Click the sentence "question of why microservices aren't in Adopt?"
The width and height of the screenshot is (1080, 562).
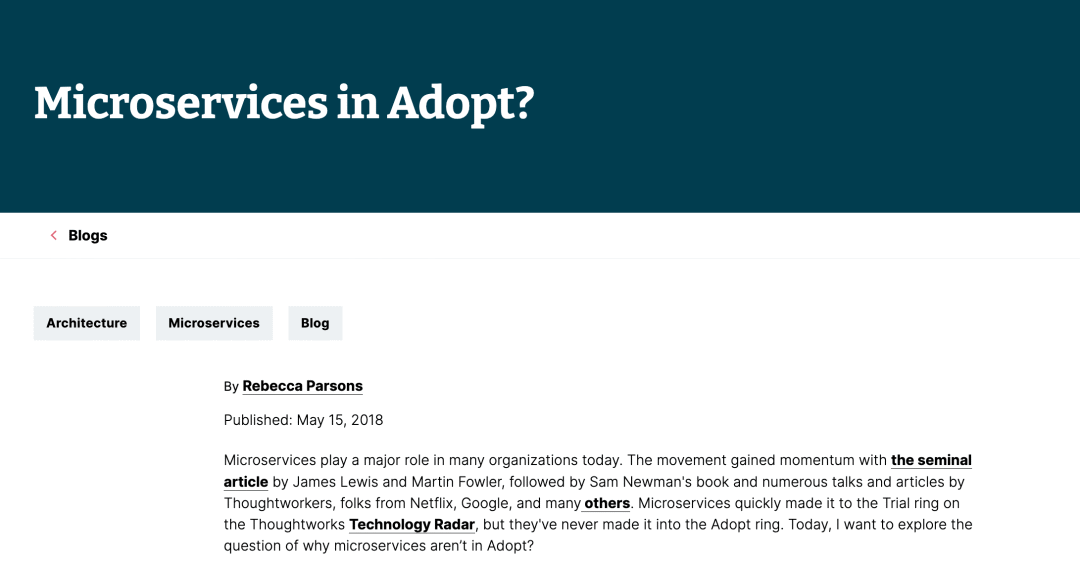(x=378, y=546)
